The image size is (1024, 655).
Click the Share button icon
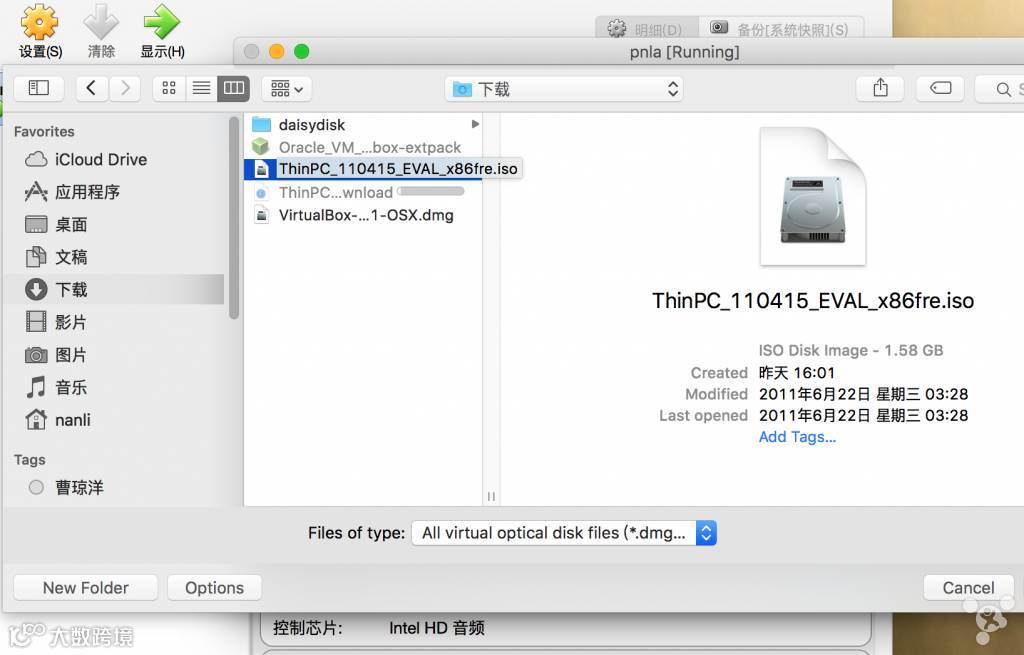click(x=880, y=88)
